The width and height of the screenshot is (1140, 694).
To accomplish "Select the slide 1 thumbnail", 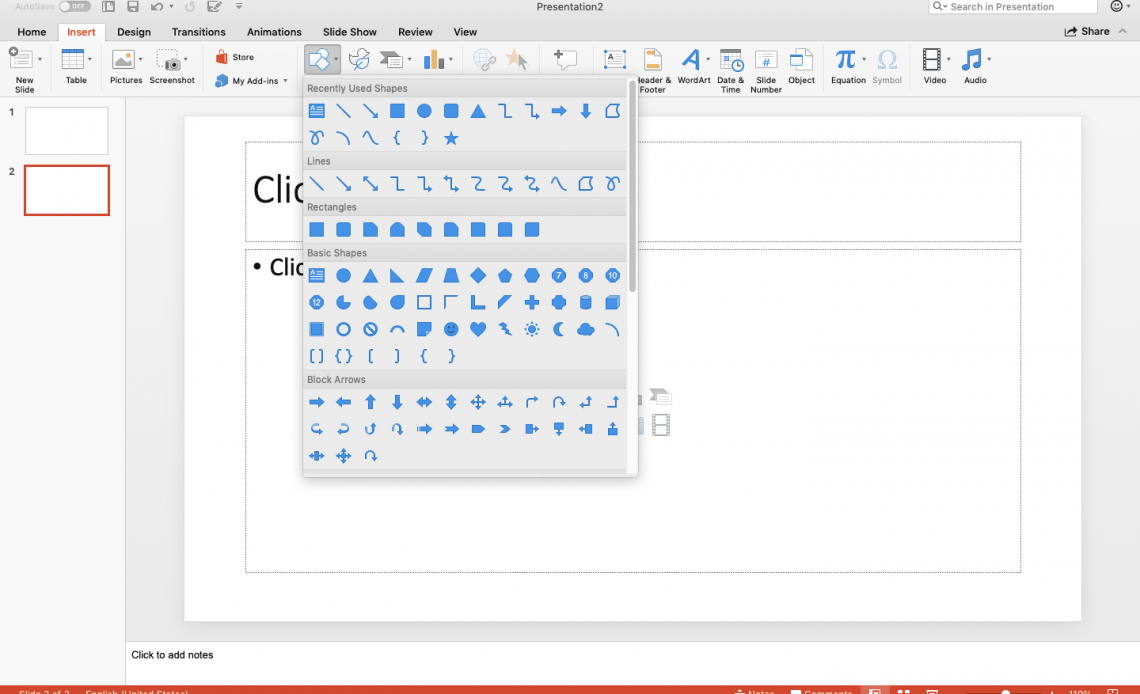I will 67,131.
